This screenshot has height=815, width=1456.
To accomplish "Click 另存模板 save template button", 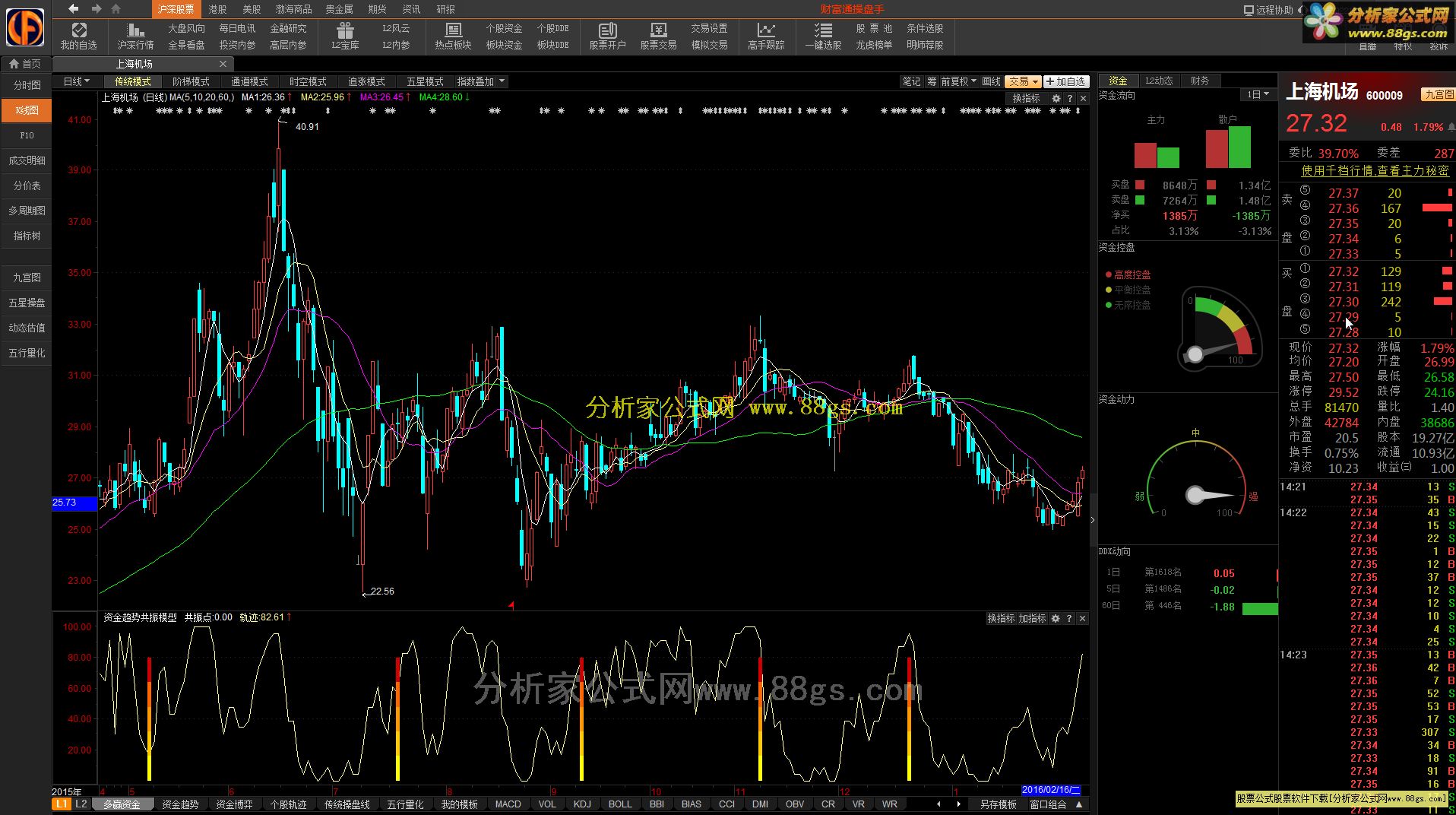I will pos(998,804).
